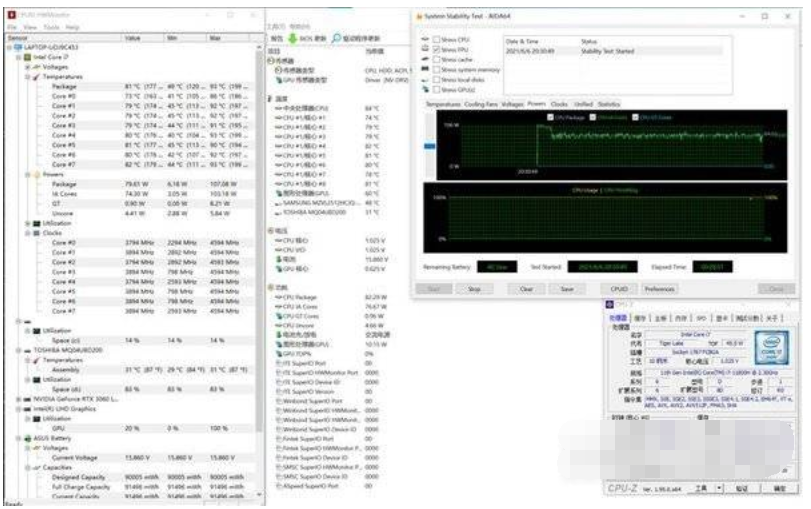
Task: Collapse Temperatures under Intel Core i7
Action: pyautogui.click(x=27, y=77)
